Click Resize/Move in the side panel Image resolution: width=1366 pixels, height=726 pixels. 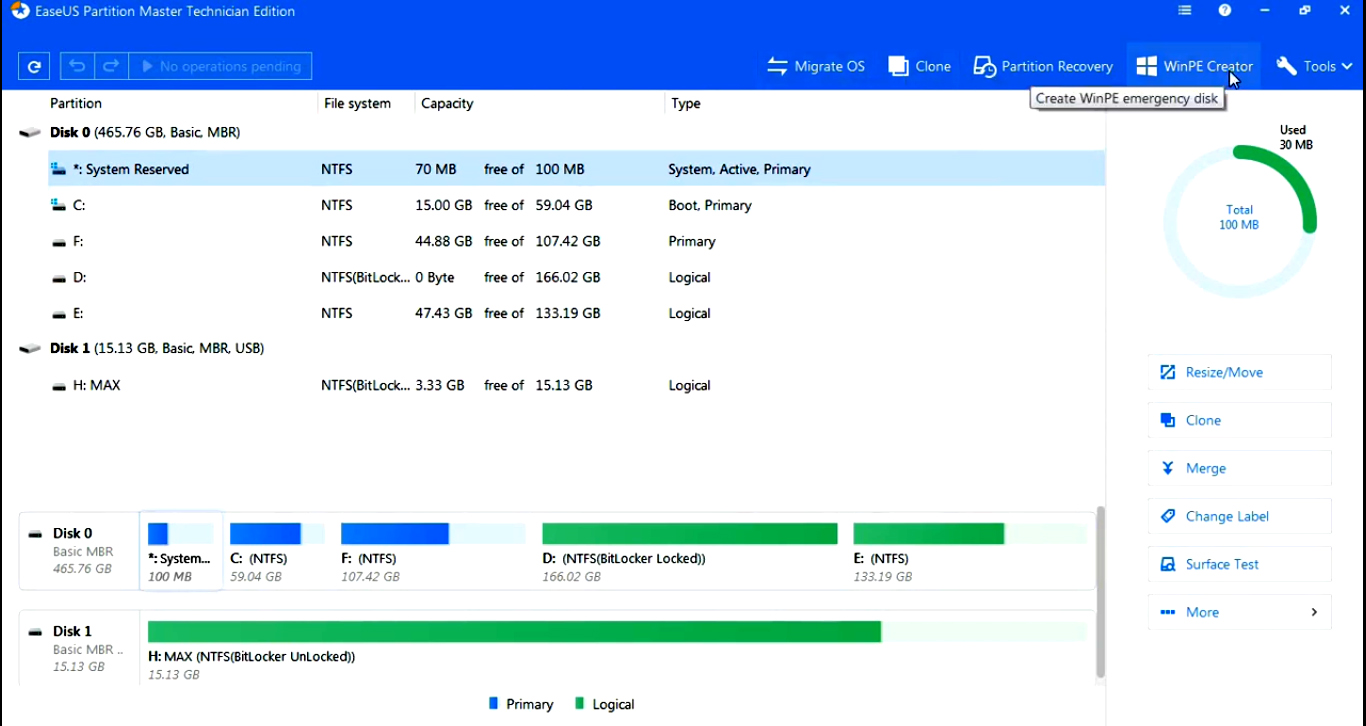coord(1239,372)
